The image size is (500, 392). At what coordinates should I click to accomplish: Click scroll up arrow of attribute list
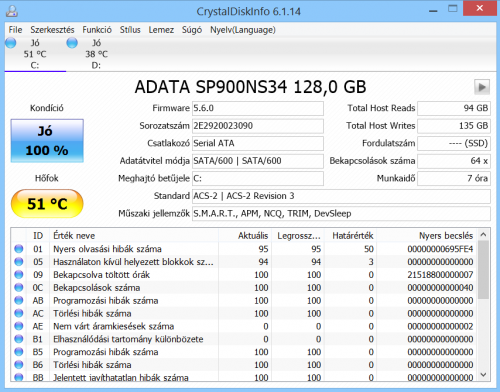pyautogui.click(x=483, y=235)
